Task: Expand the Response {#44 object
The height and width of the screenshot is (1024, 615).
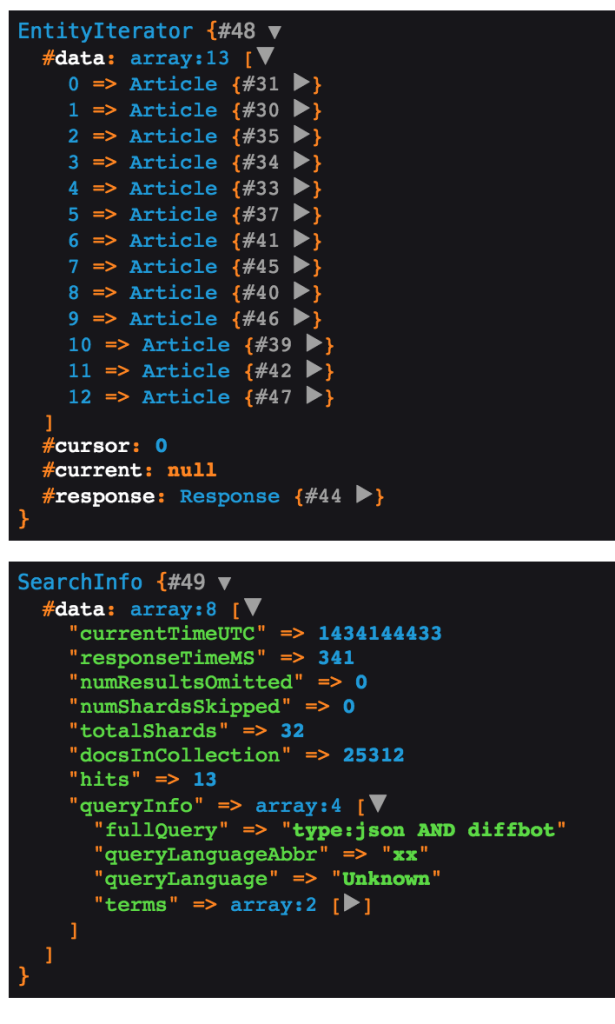Action: tap(364, 495)
